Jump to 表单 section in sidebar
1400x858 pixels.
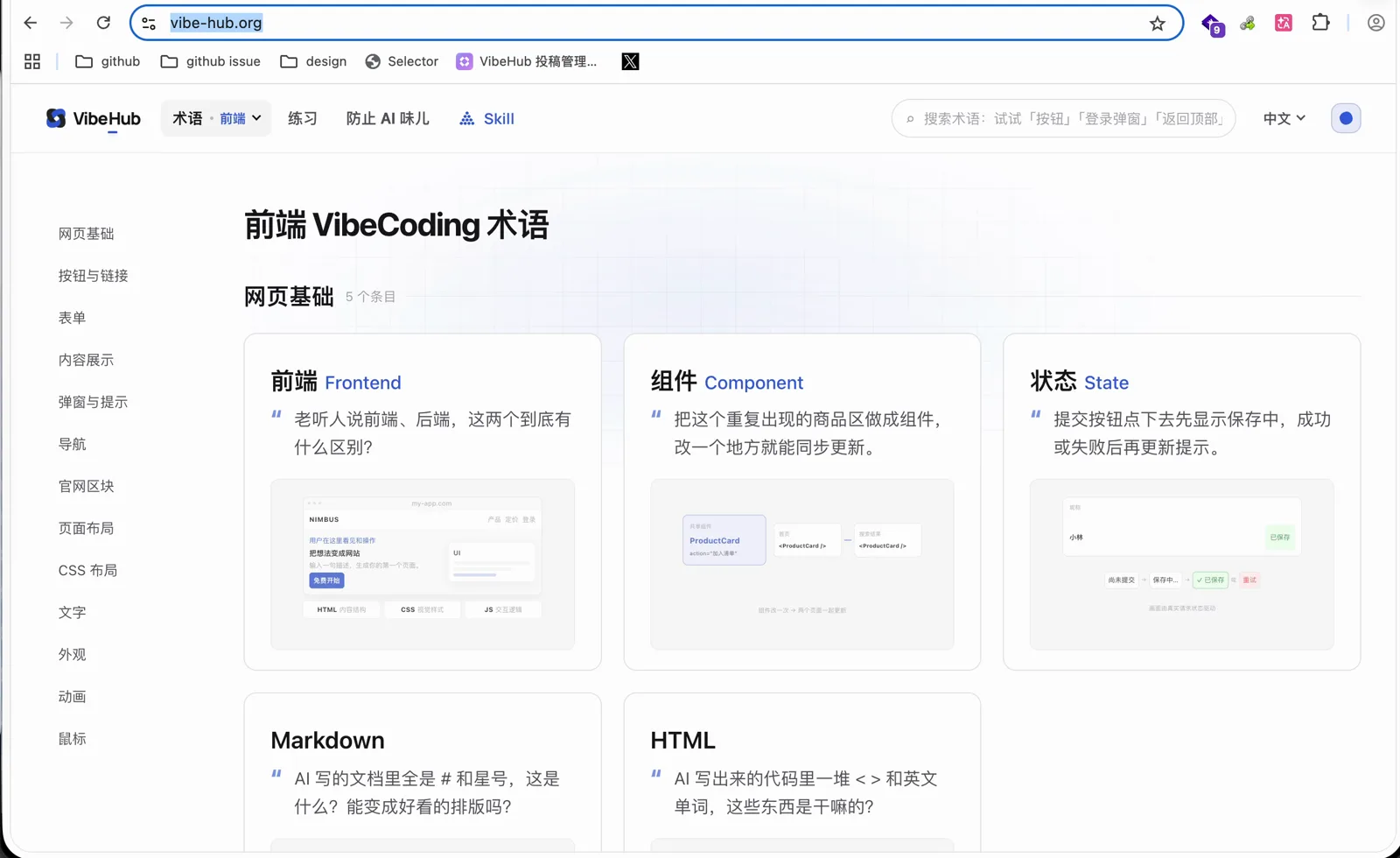coord(72,318)
